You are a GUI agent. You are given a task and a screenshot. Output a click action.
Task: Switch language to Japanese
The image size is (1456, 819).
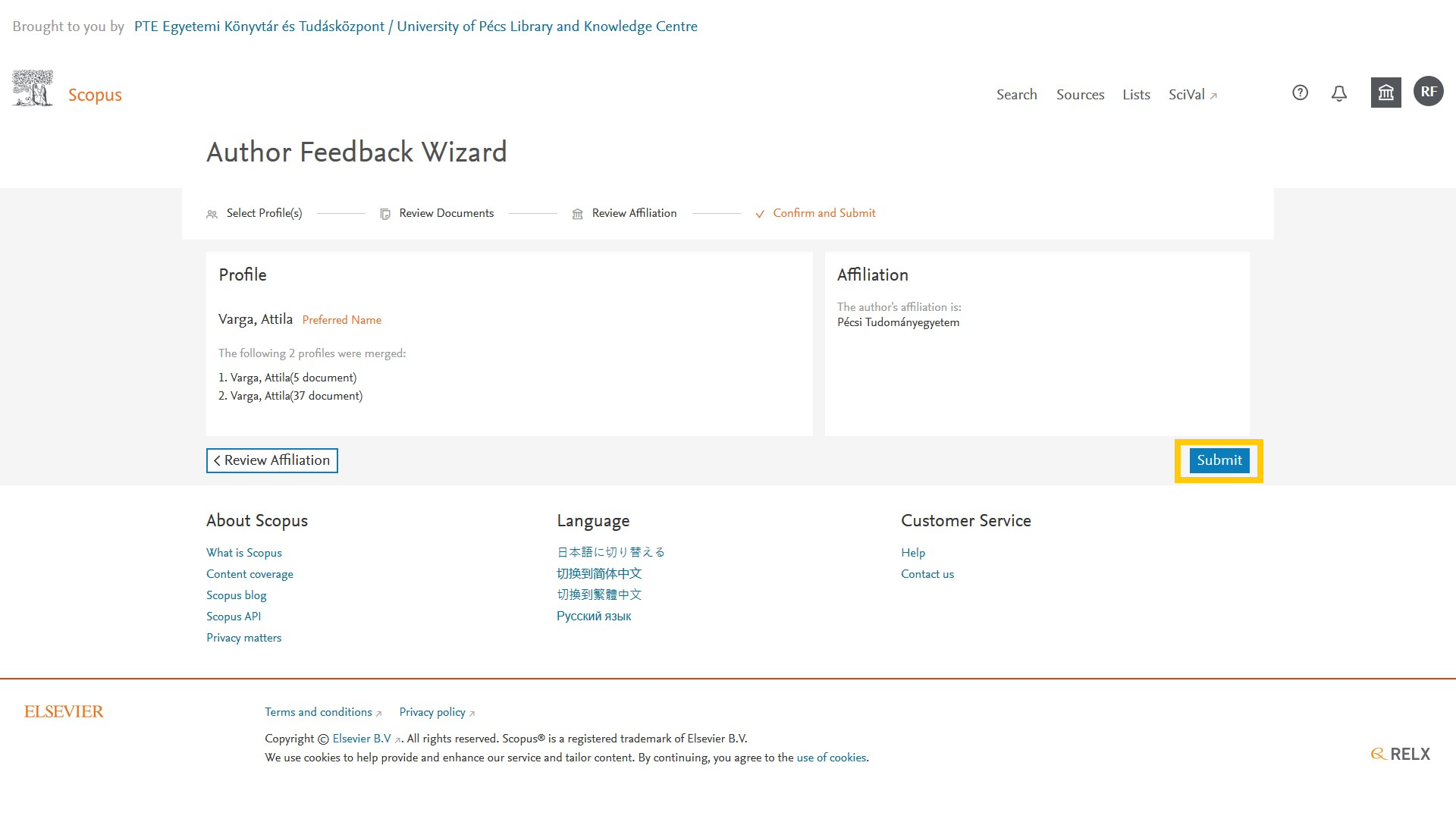(x=611, y=552)
